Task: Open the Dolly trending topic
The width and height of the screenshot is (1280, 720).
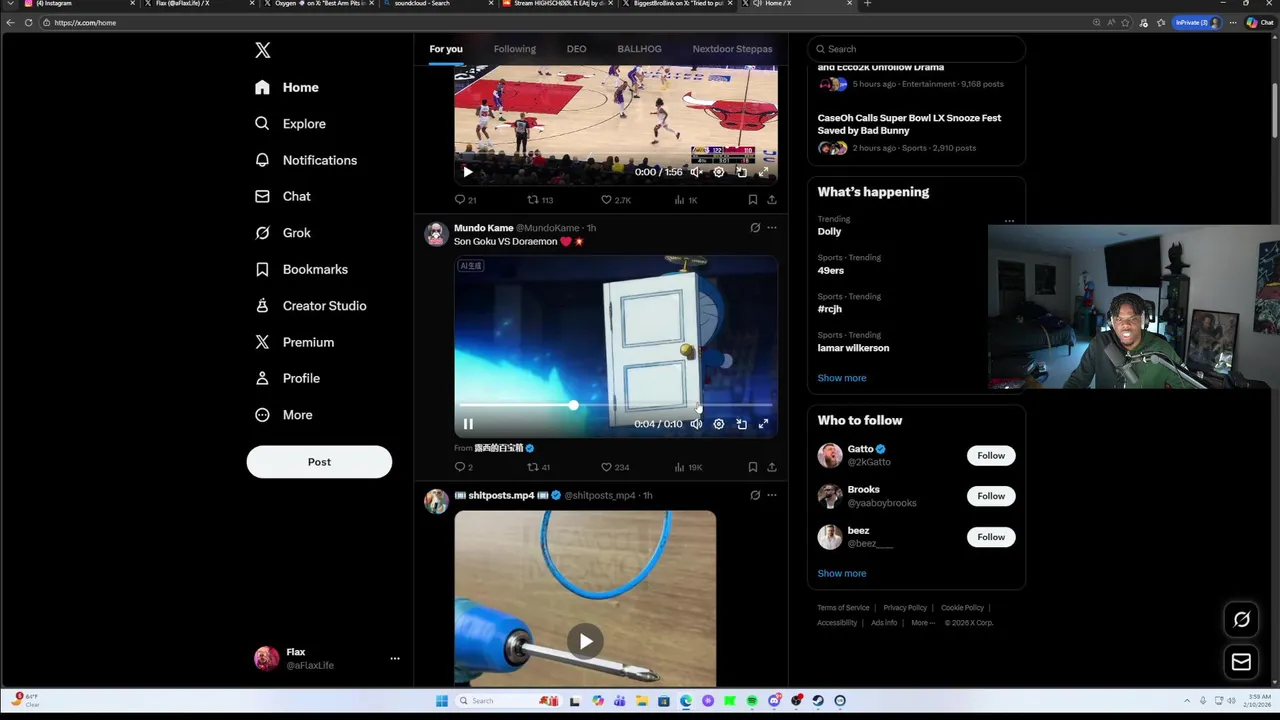Action: click(829, 231)
